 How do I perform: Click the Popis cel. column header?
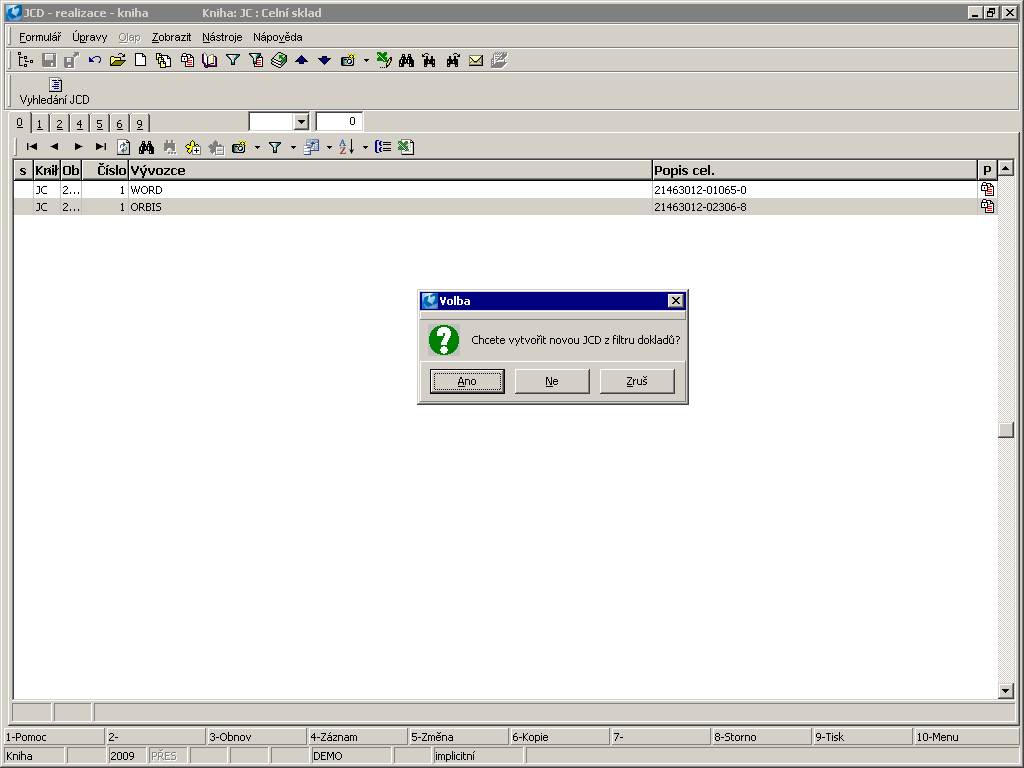(814, 170)
